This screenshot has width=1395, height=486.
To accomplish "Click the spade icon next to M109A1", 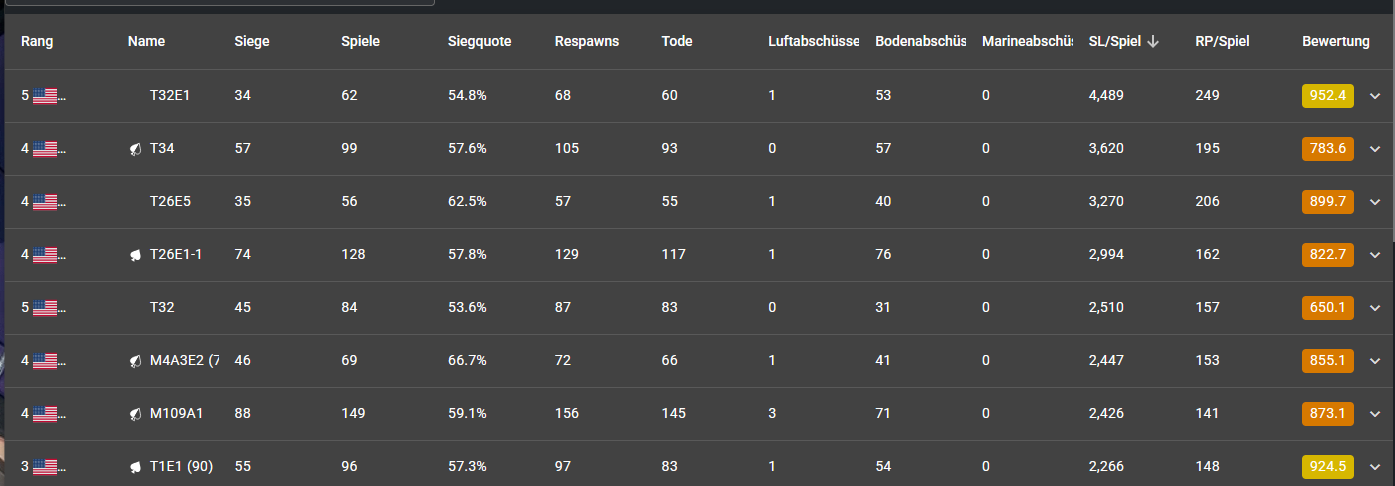I will point(134,414).
